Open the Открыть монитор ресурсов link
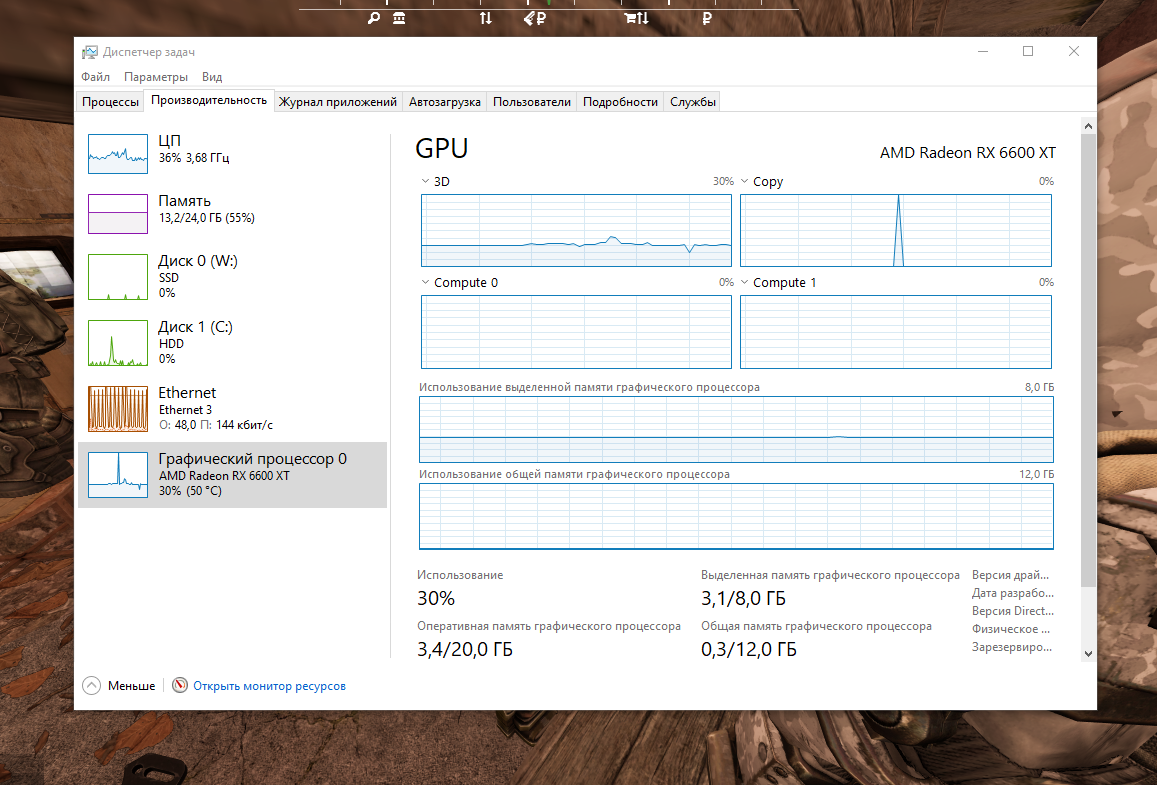 tap(269, 686)
